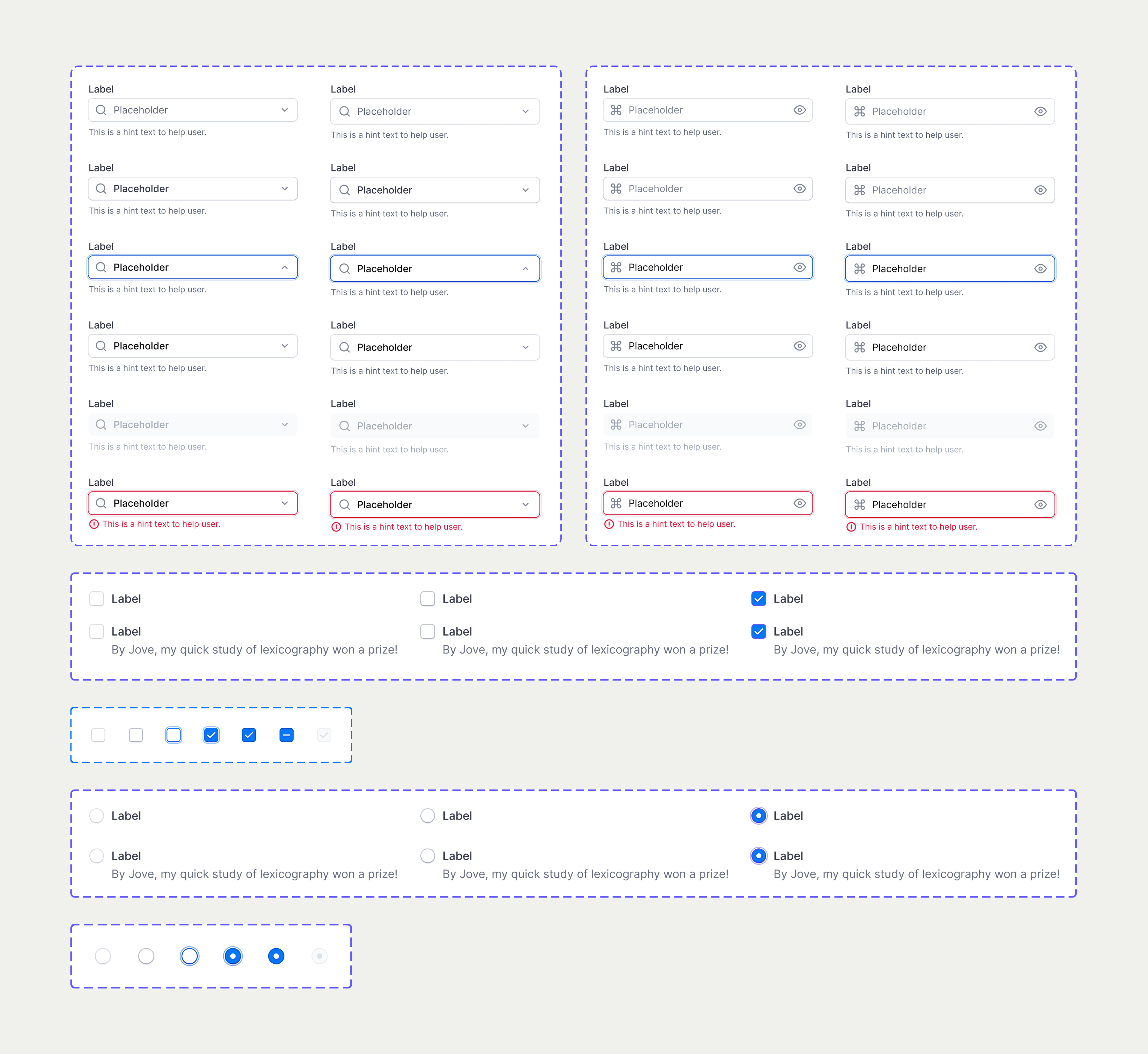Toggle eye icon in red-bordered left-column command field
Image resolution: width=1148 pixels, height=1054 pixels.
(x=799, y=503)
